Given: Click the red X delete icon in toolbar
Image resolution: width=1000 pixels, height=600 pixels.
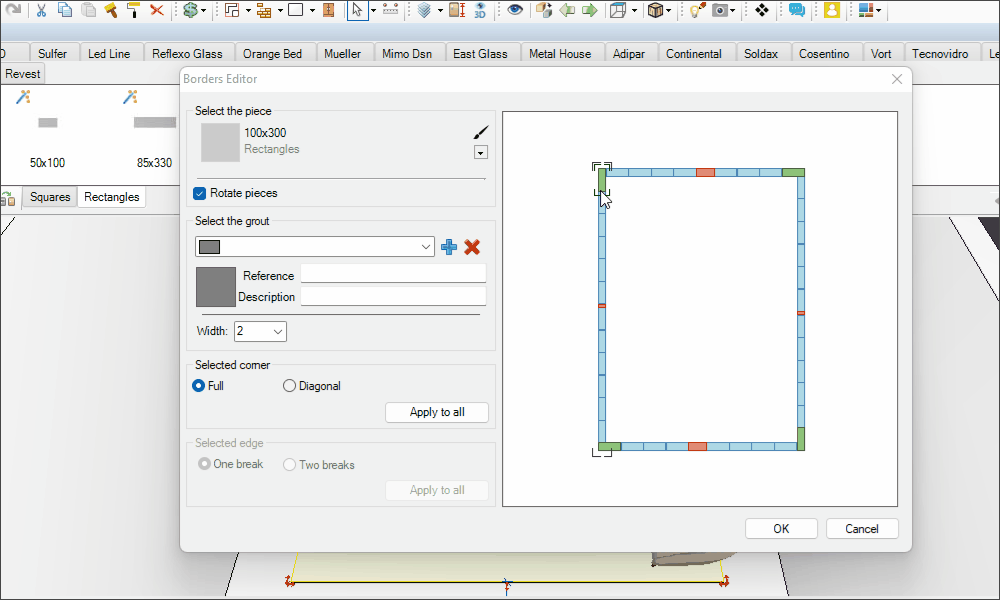Looking at the screenshot, I should click(156, 10).
